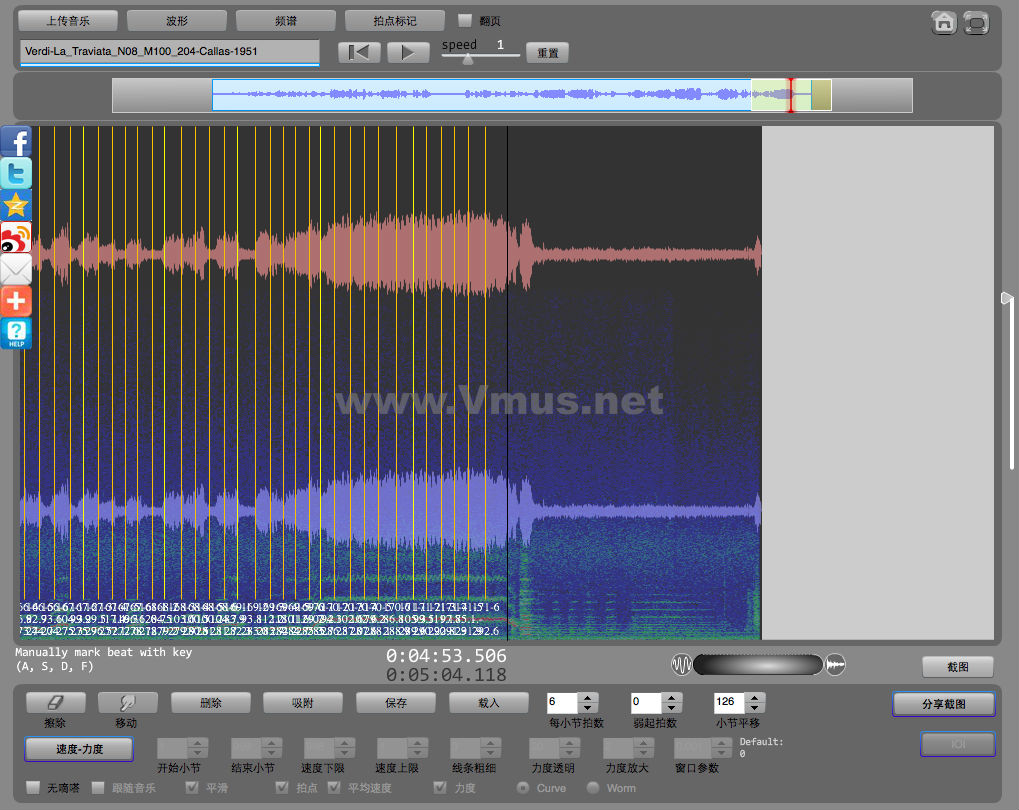
Task: Click the 速度-力度 tempo-dynamics button
Action: coord(79,749)
